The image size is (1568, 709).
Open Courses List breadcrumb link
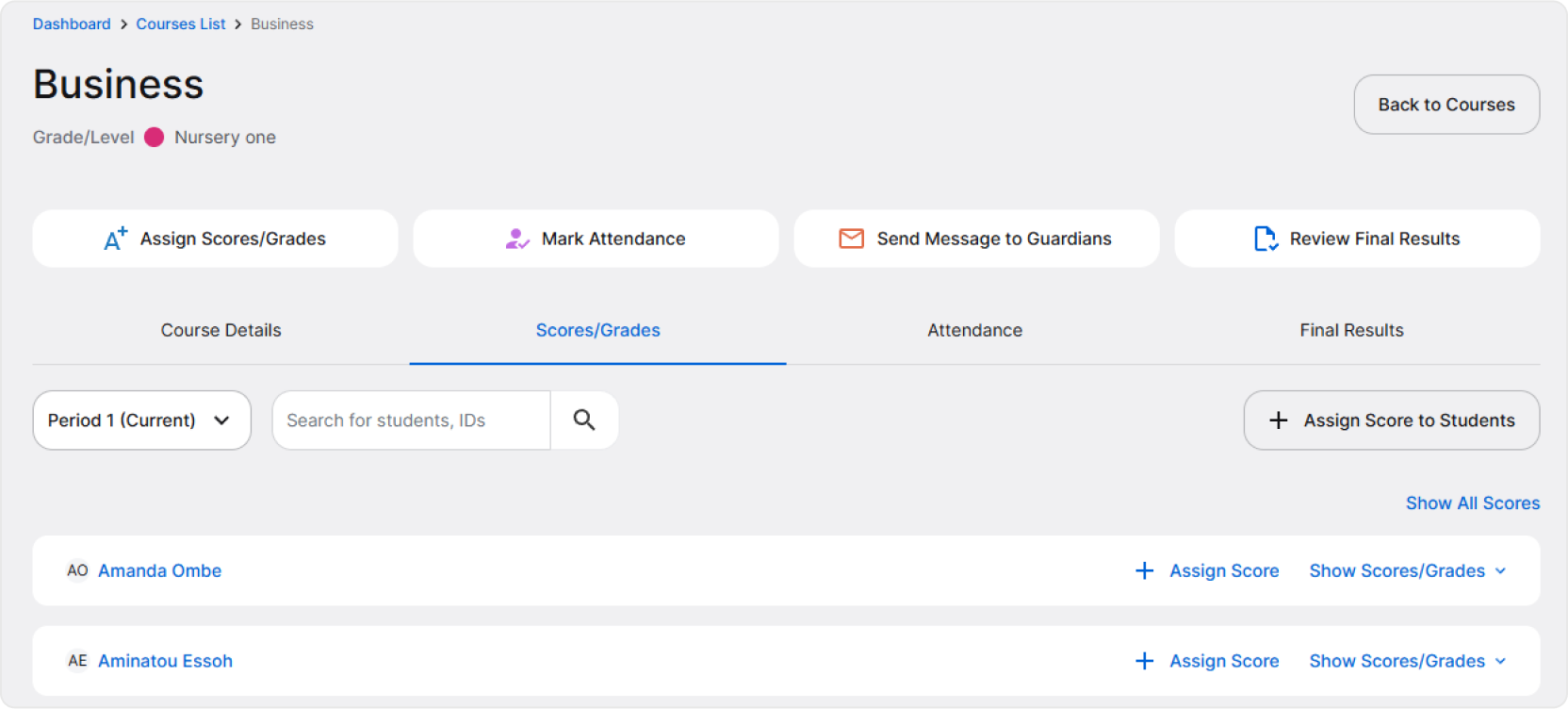click(181, 25)
